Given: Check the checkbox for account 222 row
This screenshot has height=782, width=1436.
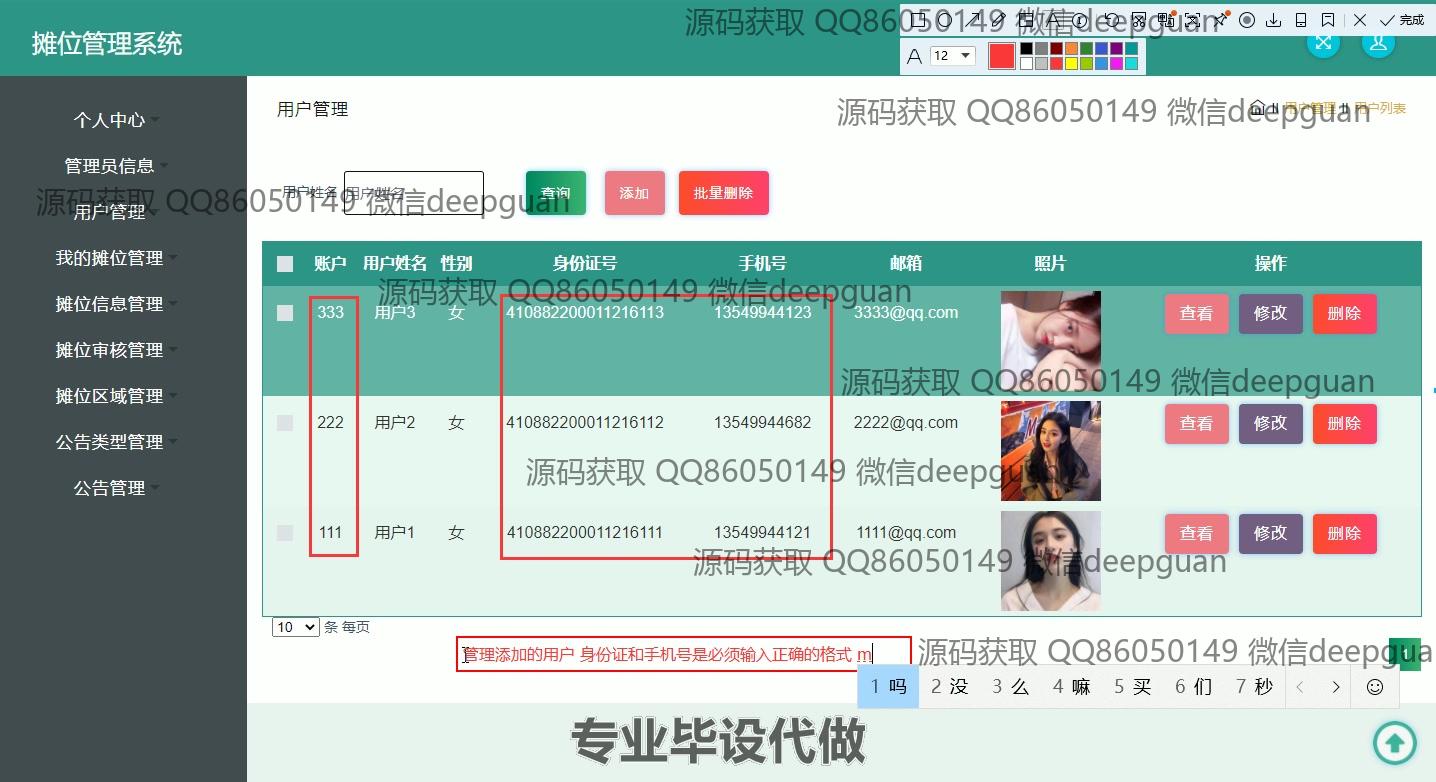Looking at the screenshot, I should point(285,423).
